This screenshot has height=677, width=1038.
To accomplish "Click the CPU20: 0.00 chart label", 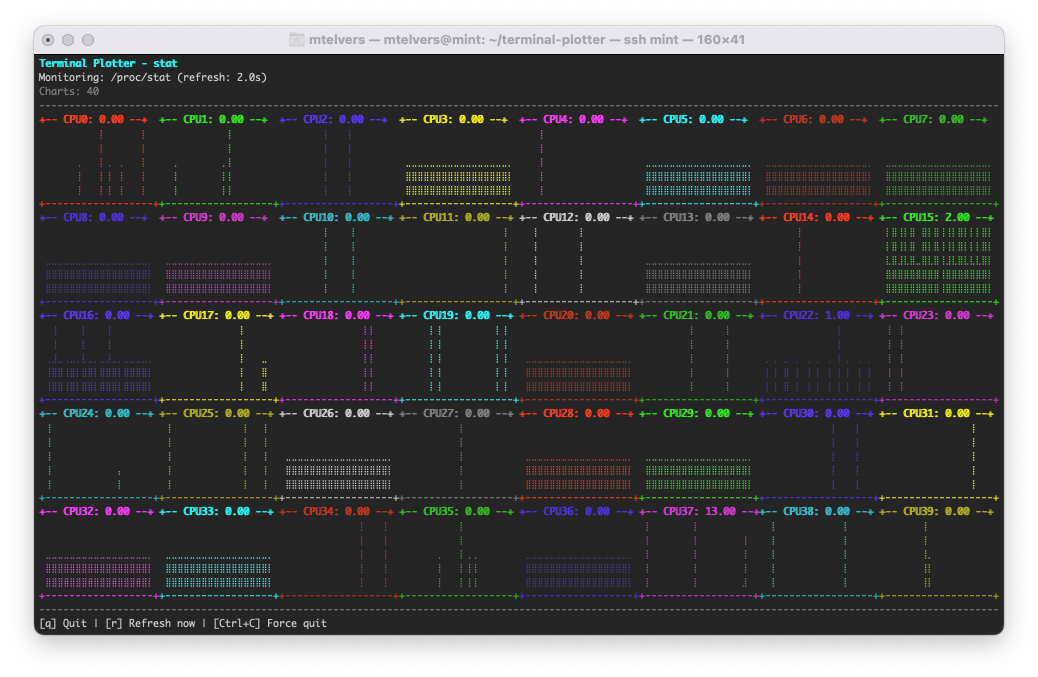I will coord(577,316).
